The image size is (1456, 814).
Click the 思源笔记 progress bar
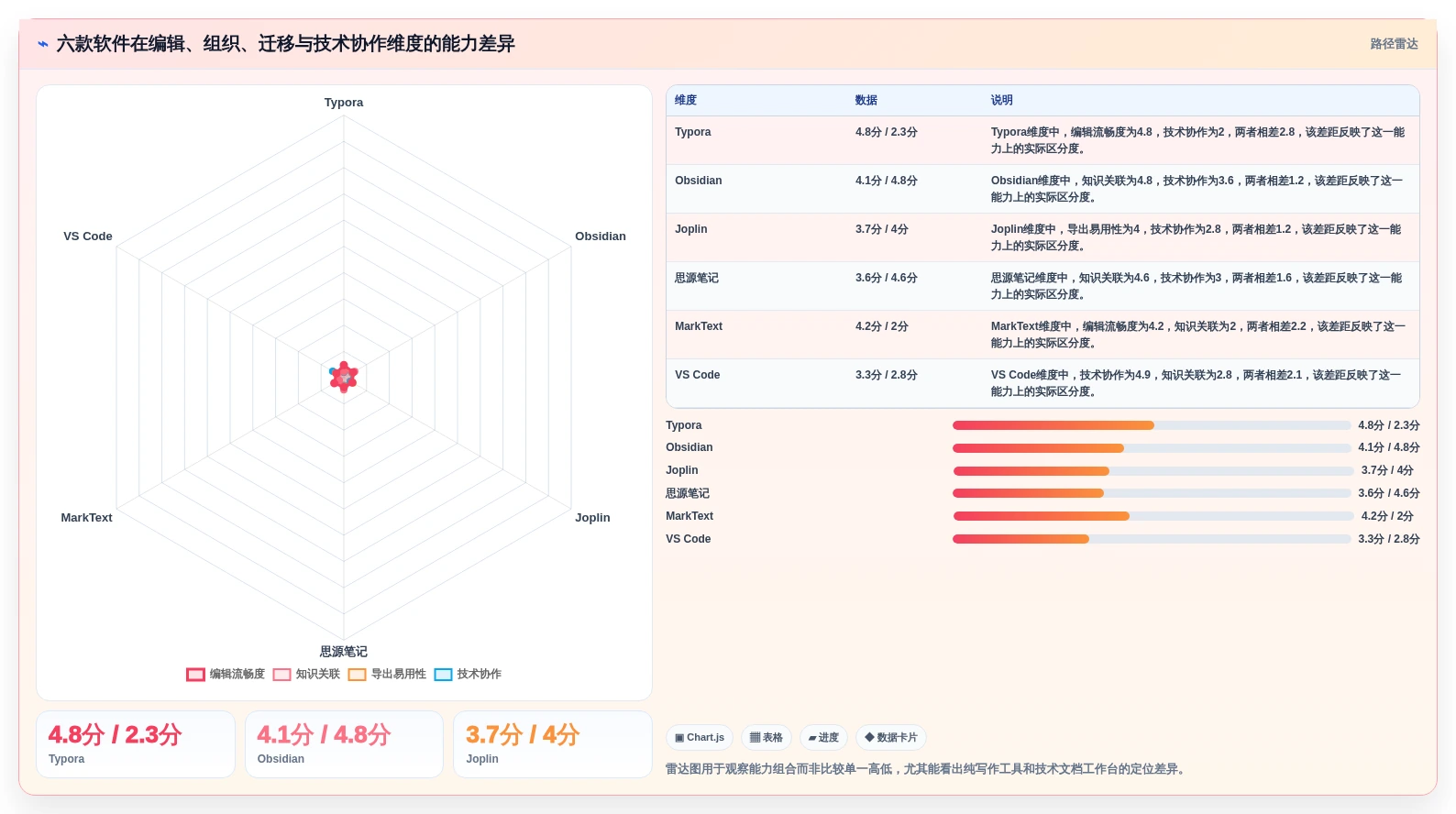(1152, 493)
